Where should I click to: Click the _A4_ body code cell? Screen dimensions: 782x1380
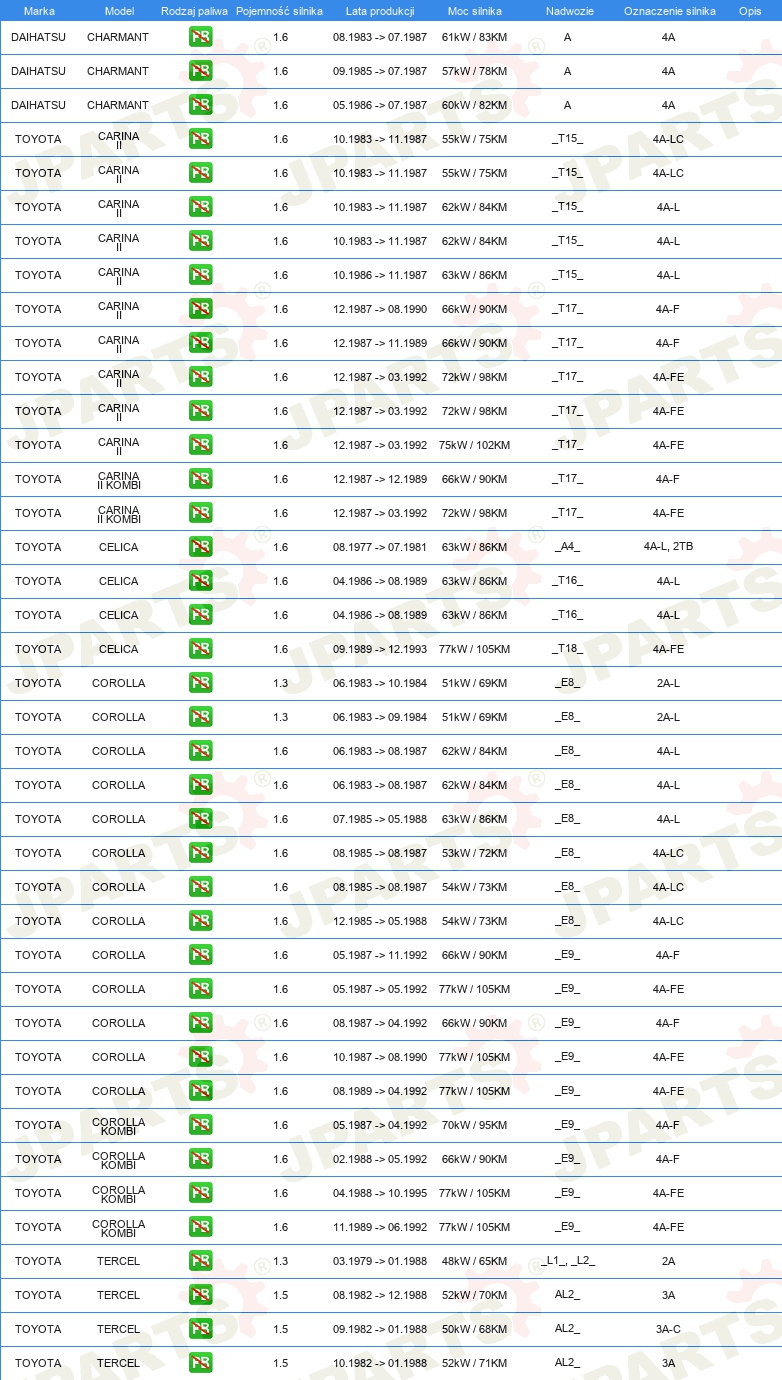tap(567, 547)
